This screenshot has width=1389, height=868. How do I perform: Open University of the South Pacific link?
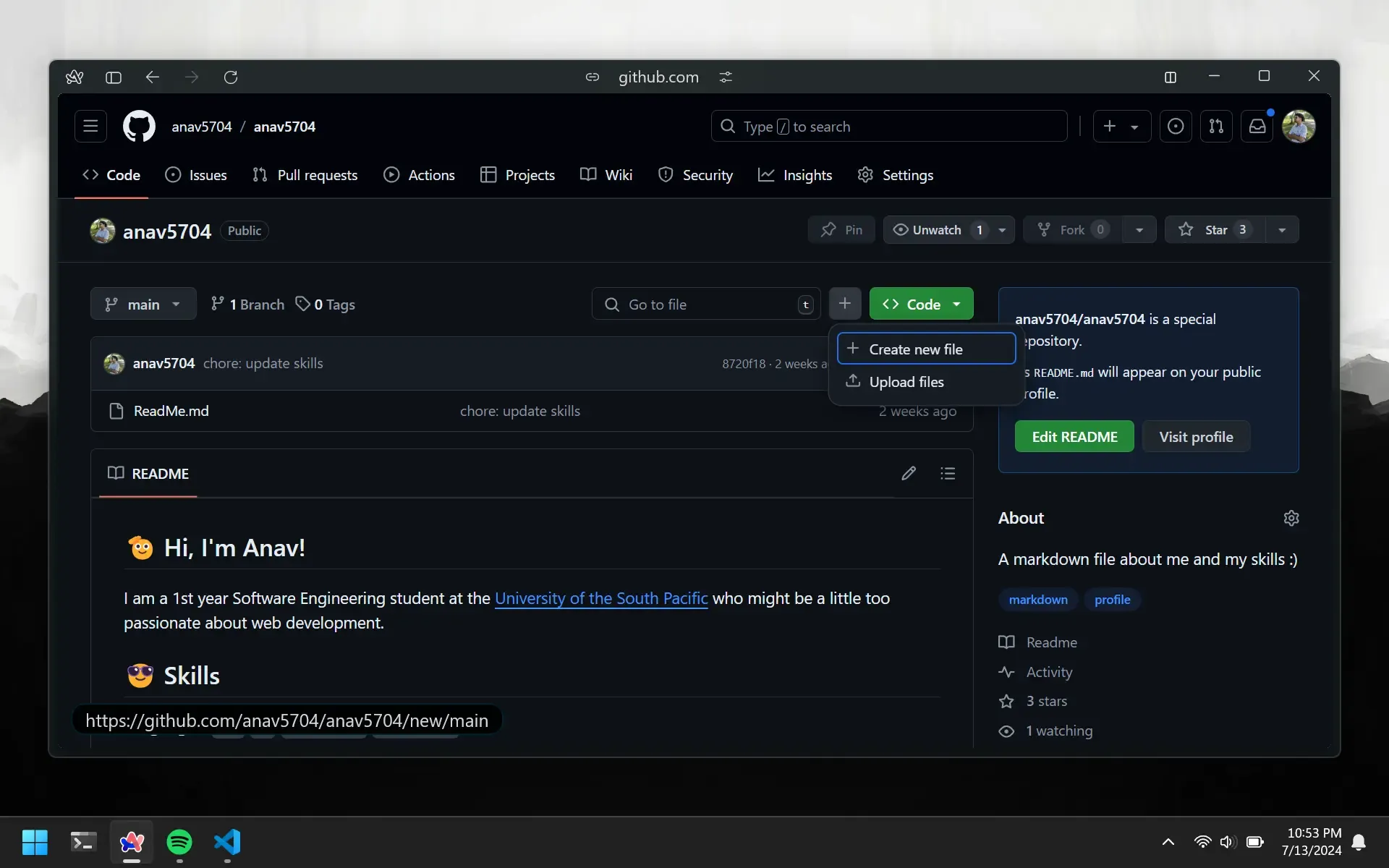pyautogui.click(x=601, y=598)
